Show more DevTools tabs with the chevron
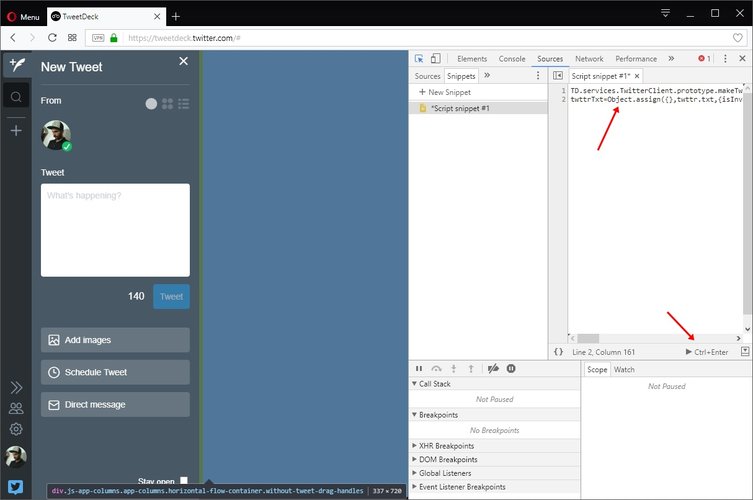 pyautogui.click(x=671, y=58)
